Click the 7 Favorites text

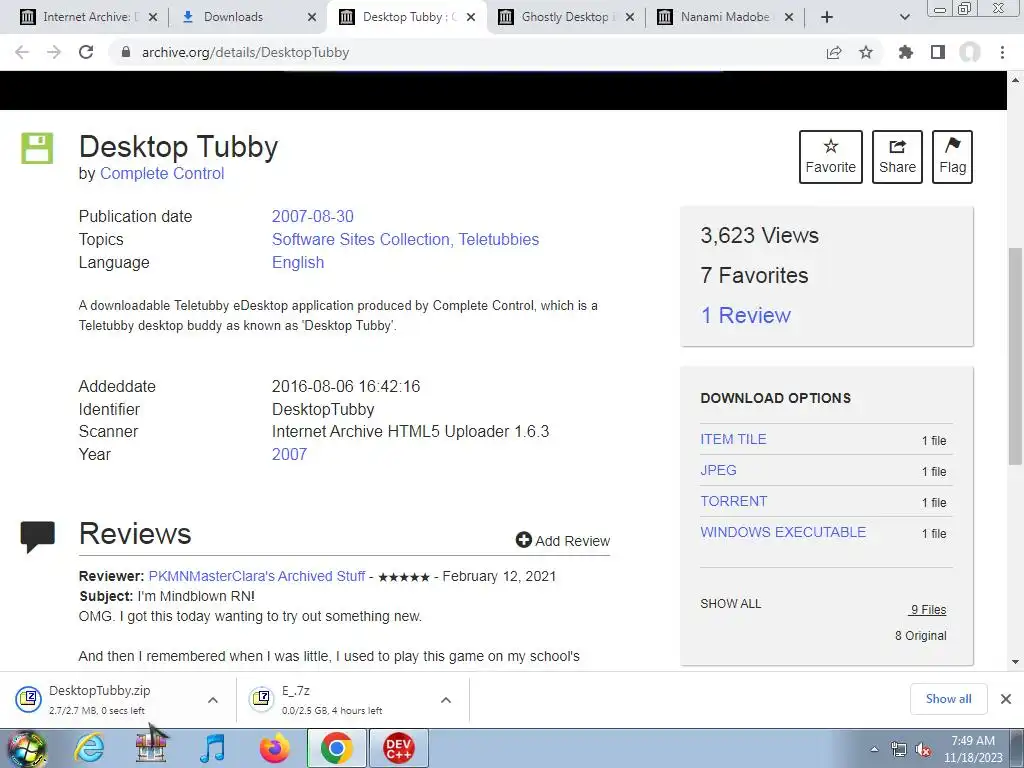point(754,276)
